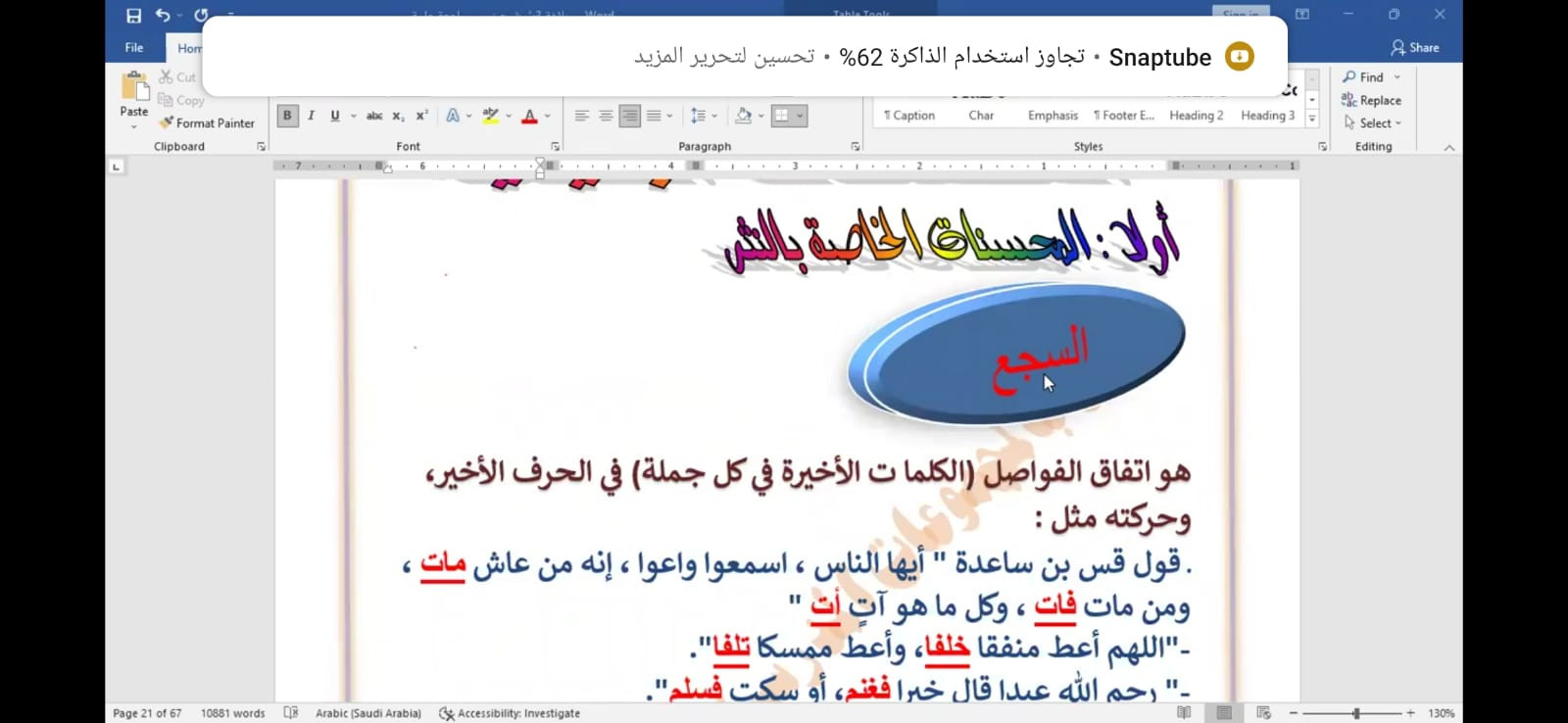Apply Emphasis style
Screen dimensions: 1568x723
click(x=1053, y=115)
